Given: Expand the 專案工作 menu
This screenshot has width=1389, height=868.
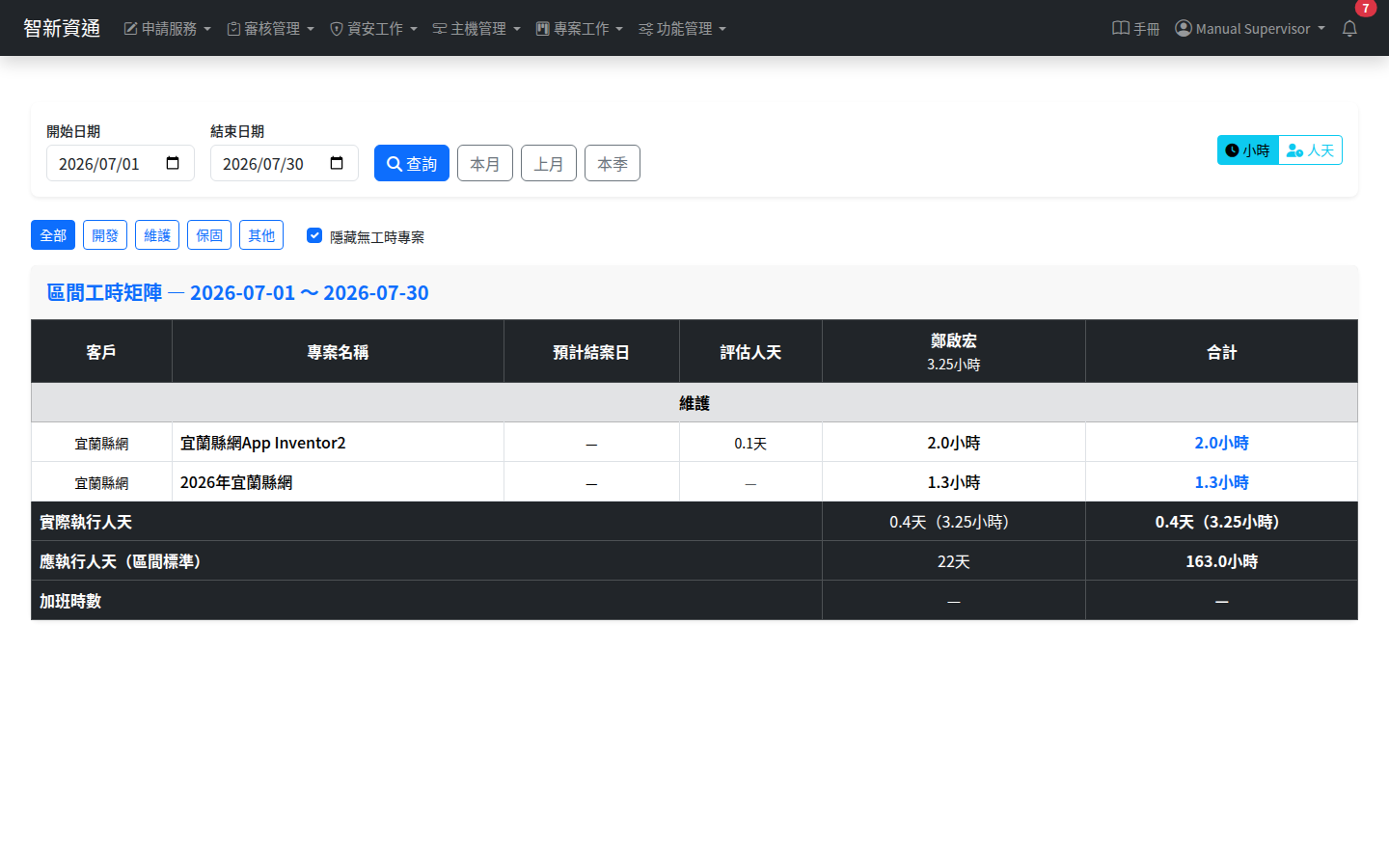Looking at the screenshot, I should pyautogui.click(x=580, y=29).
